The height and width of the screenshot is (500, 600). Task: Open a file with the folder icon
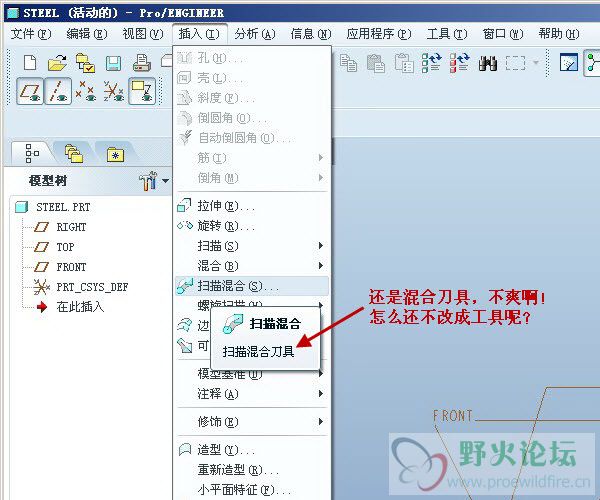[x=57, y=63]
